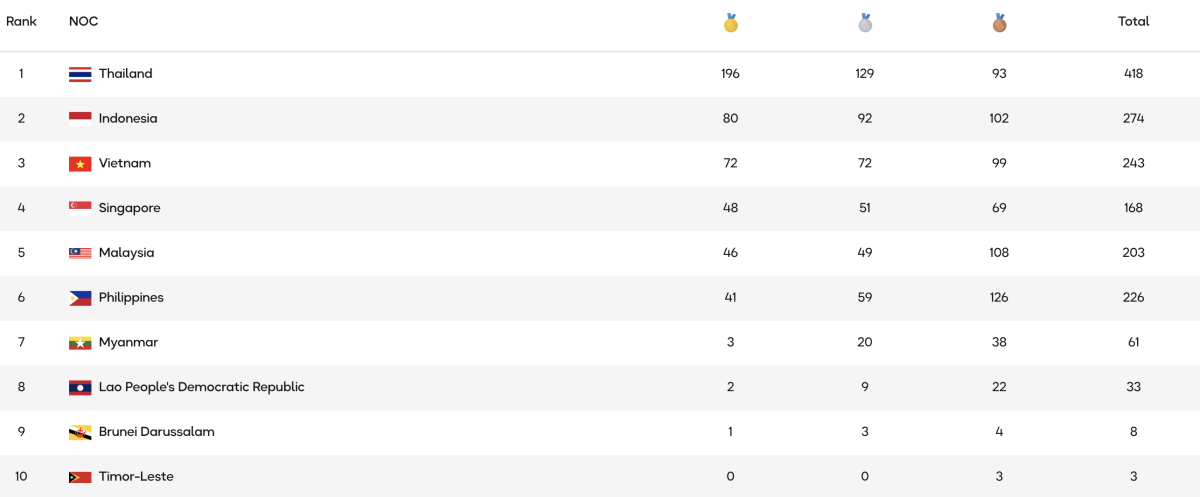Click the Vietnam flag icon
1200x497 pixels.
point(80,164)
